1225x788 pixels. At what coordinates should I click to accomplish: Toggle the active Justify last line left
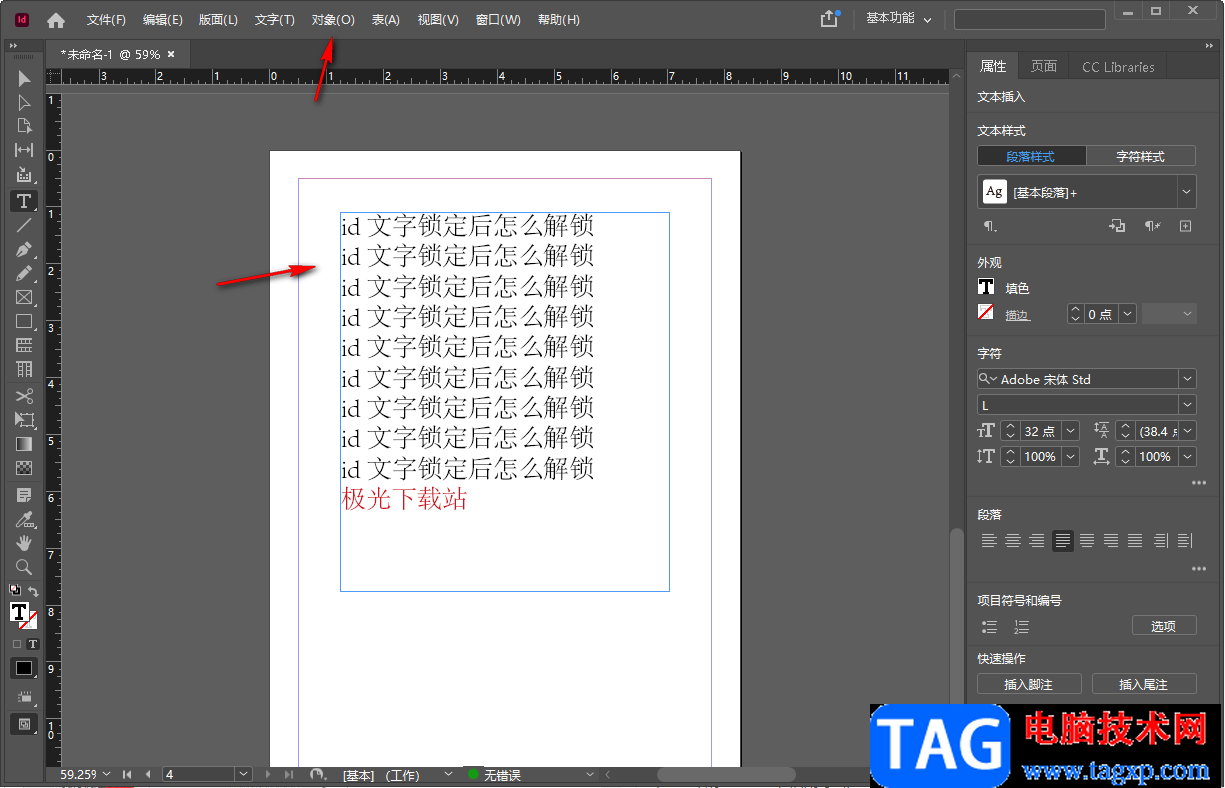1062,541
